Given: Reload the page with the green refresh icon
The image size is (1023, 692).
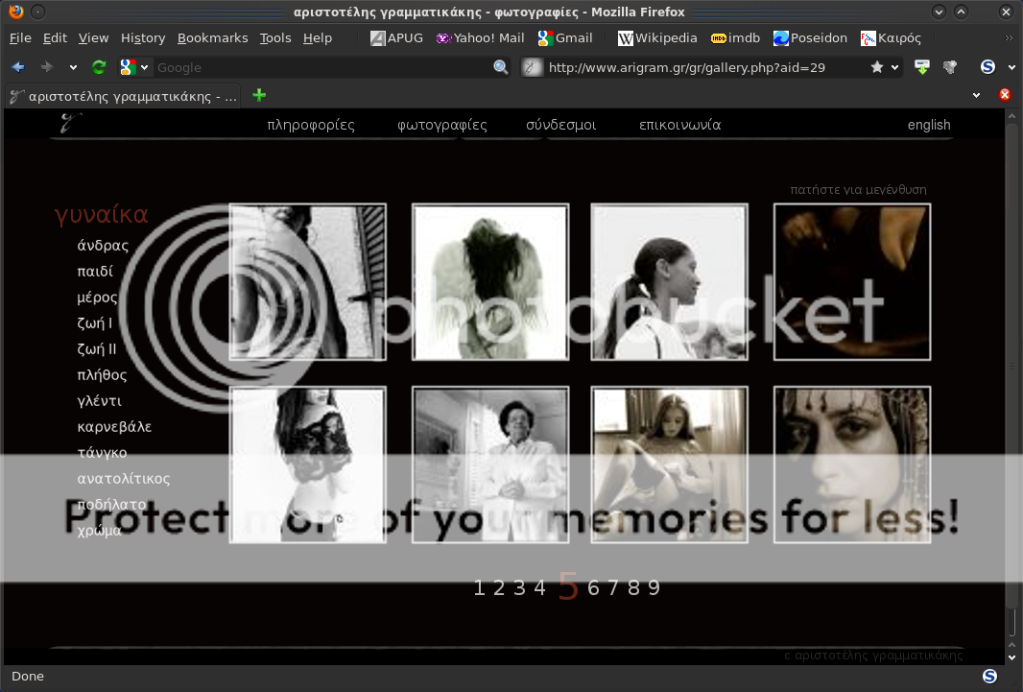Looking at the screenshot, I should [x=99, y=67].
